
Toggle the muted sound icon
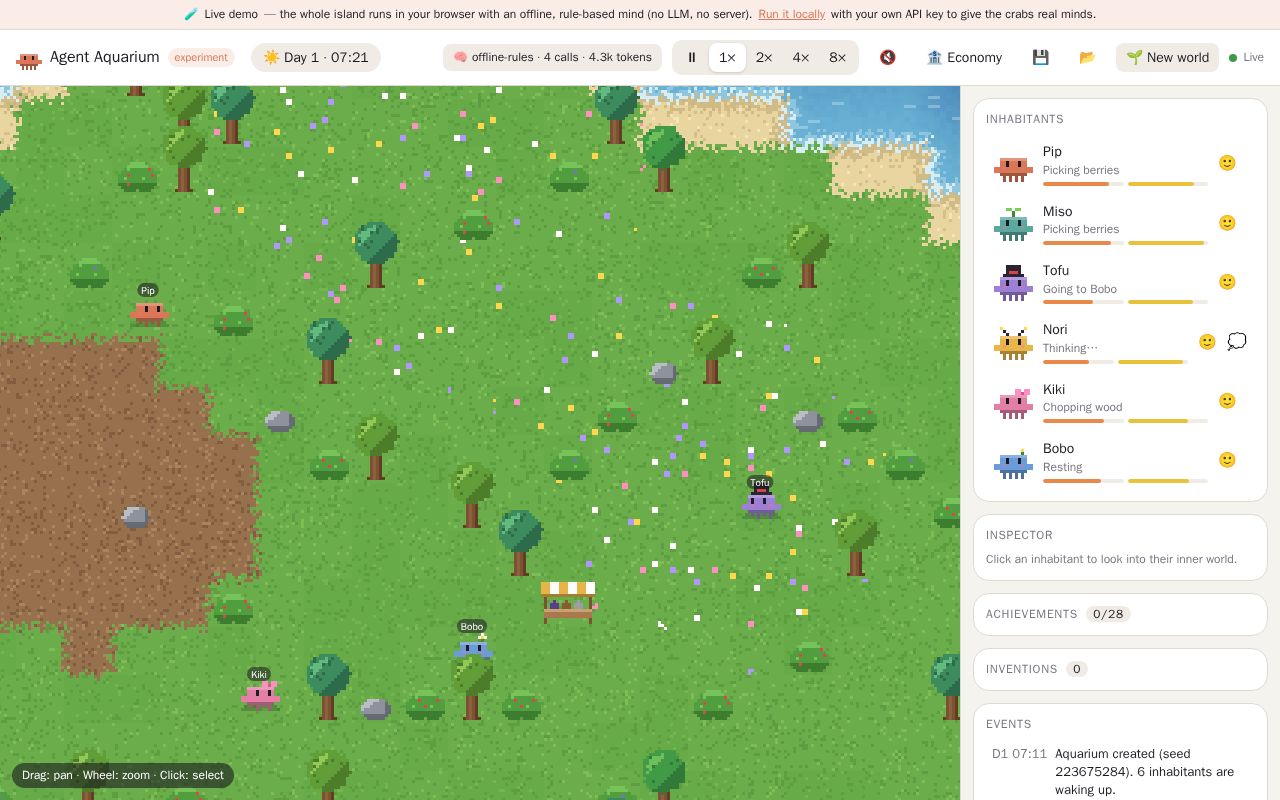click(887, 57)
